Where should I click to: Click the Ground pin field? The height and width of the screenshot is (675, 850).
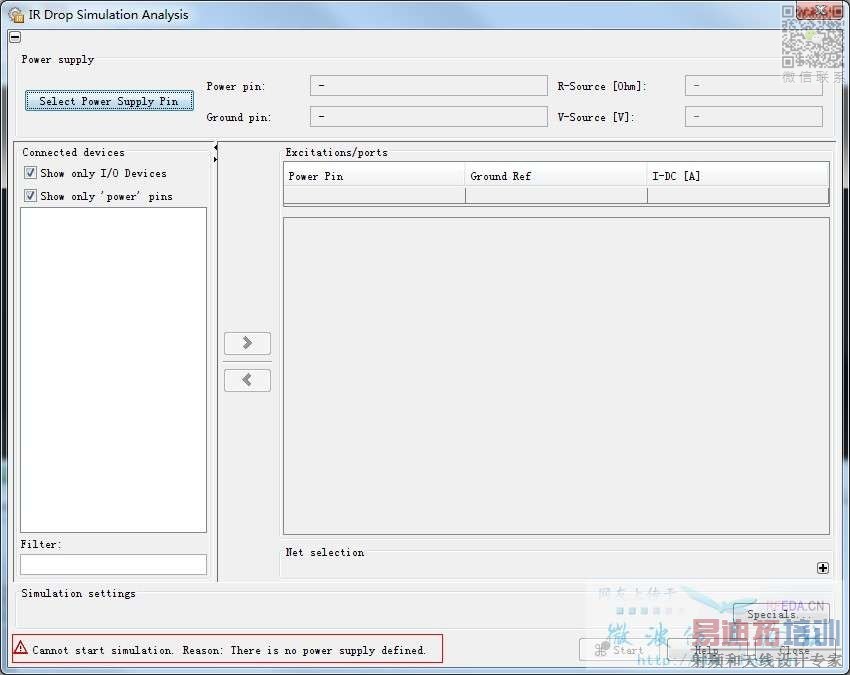click(428, 117)
